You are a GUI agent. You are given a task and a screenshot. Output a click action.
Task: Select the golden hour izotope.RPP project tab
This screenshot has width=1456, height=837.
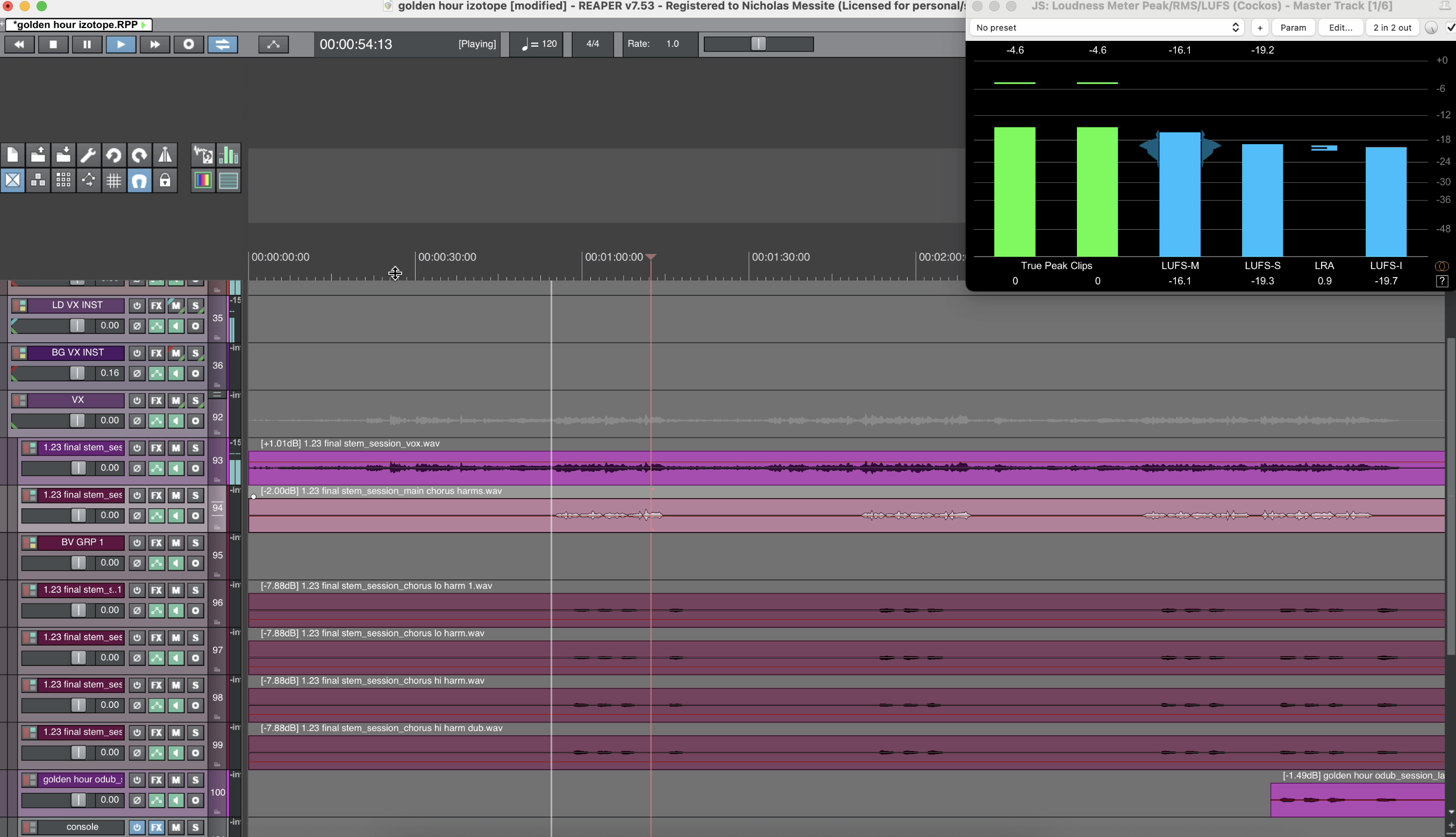(x=76, y=25)
